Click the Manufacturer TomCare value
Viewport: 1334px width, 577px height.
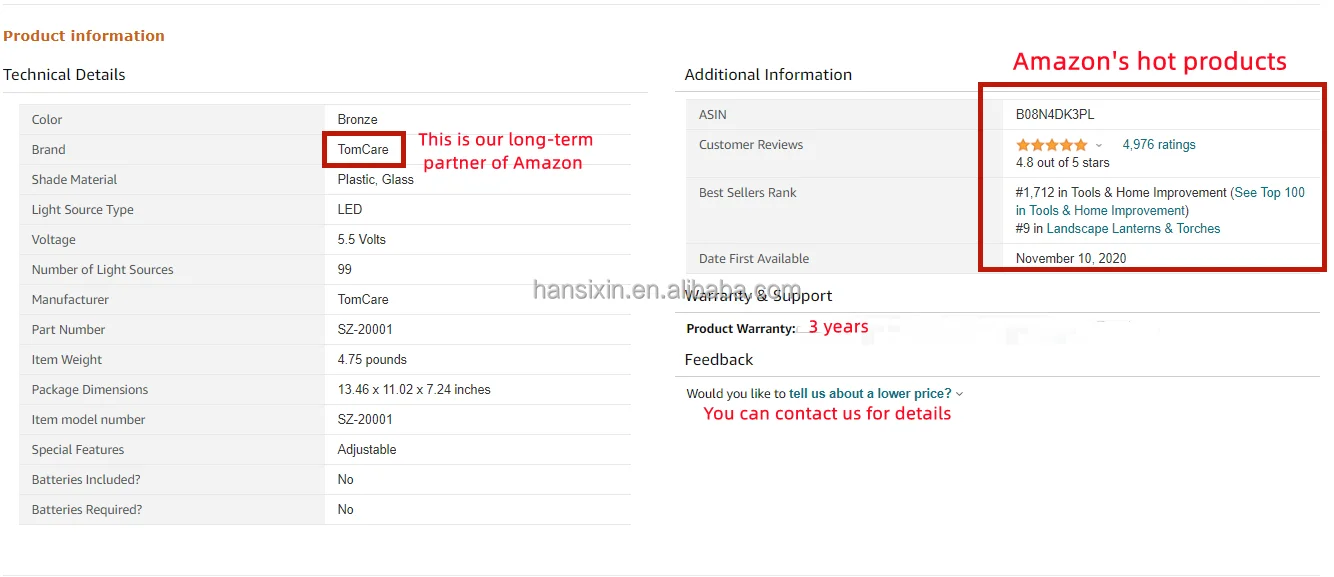pos(363,300)
